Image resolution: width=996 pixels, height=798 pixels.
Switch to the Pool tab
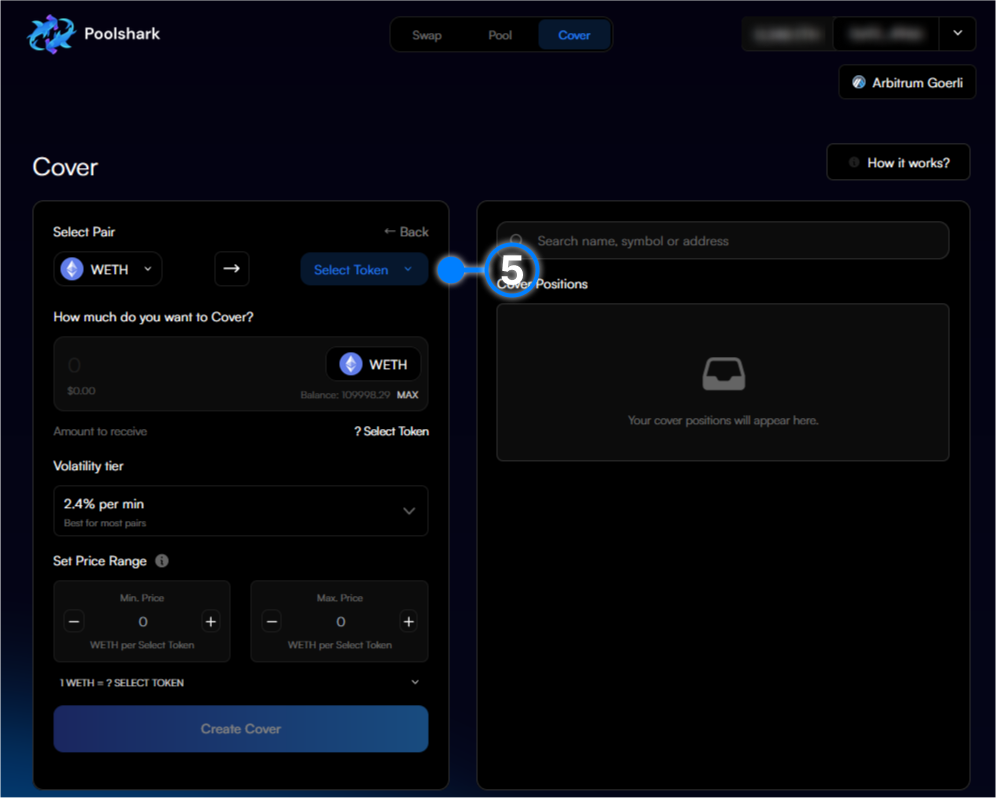pyautogui.click(x=500, y=35)
